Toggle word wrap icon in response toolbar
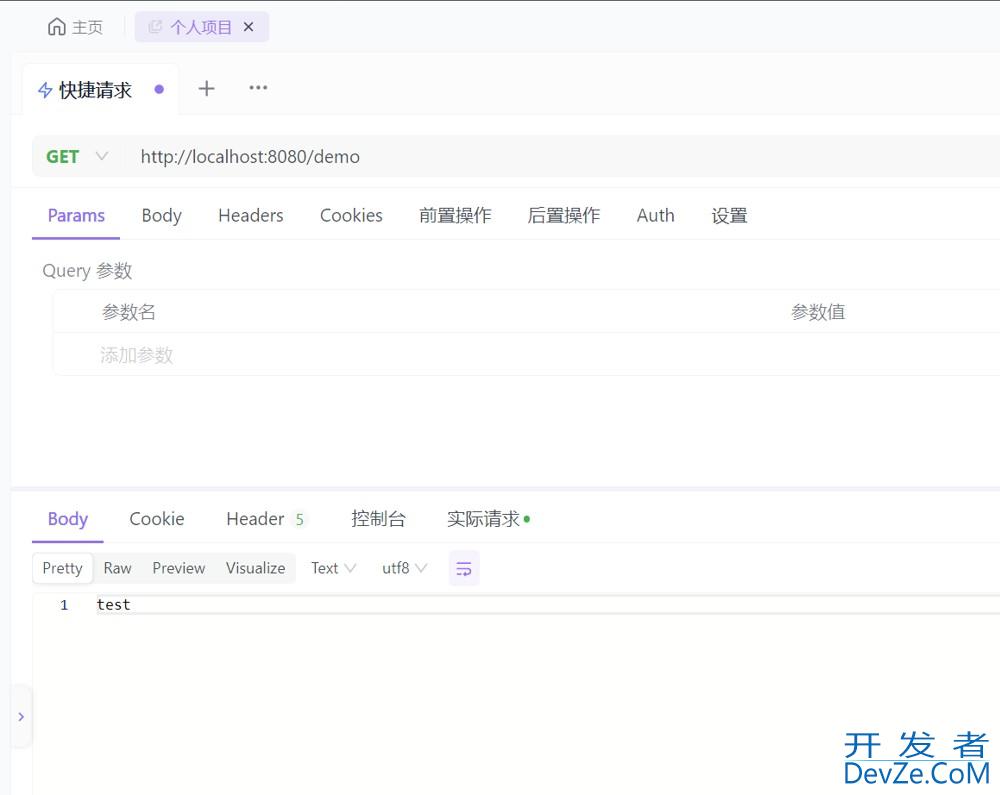This screenshot has width=1000, height=795. tap(464, 568)
